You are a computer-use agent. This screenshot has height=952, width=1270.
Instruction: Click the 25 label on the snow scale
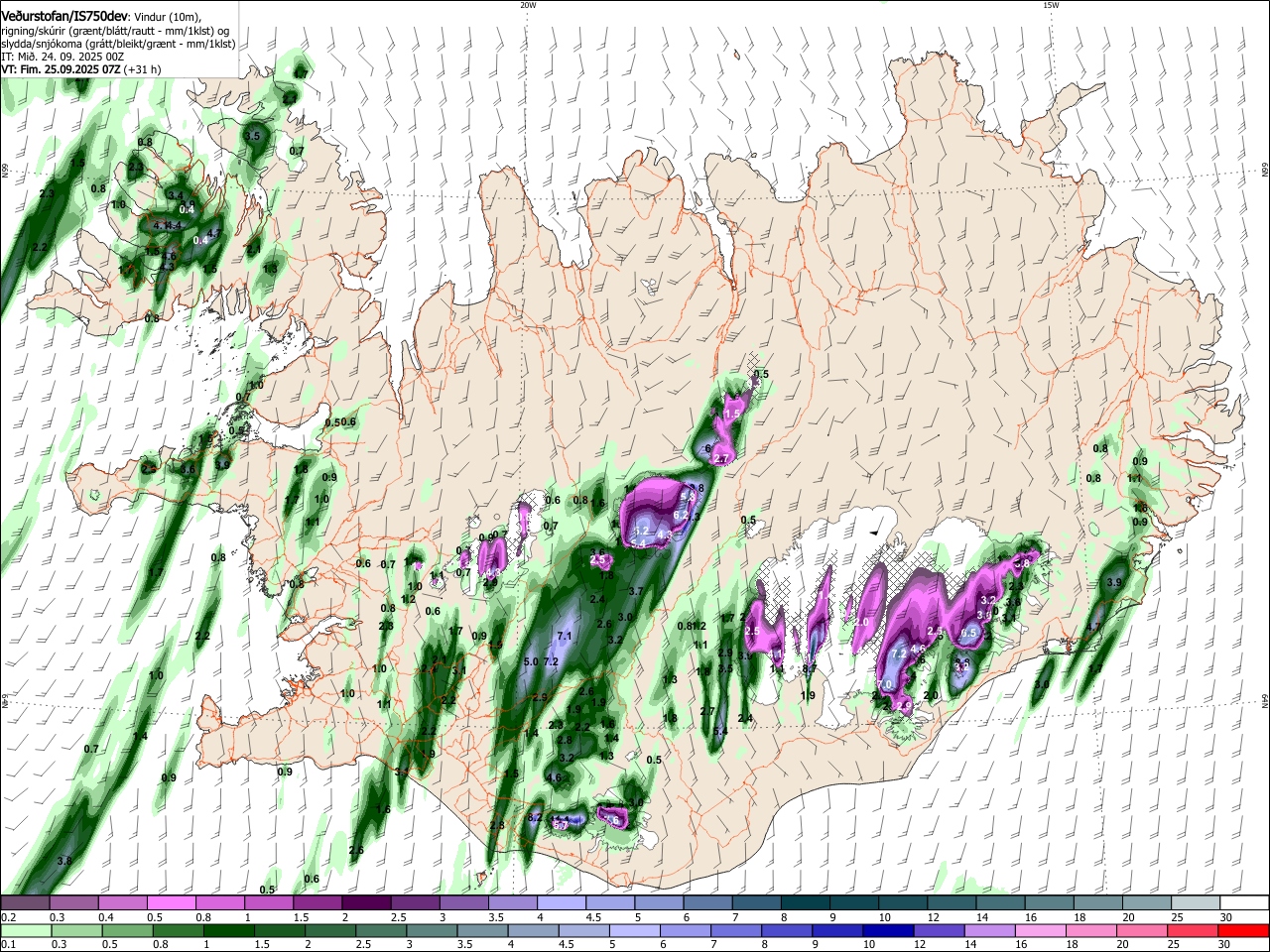(1177, 917)
